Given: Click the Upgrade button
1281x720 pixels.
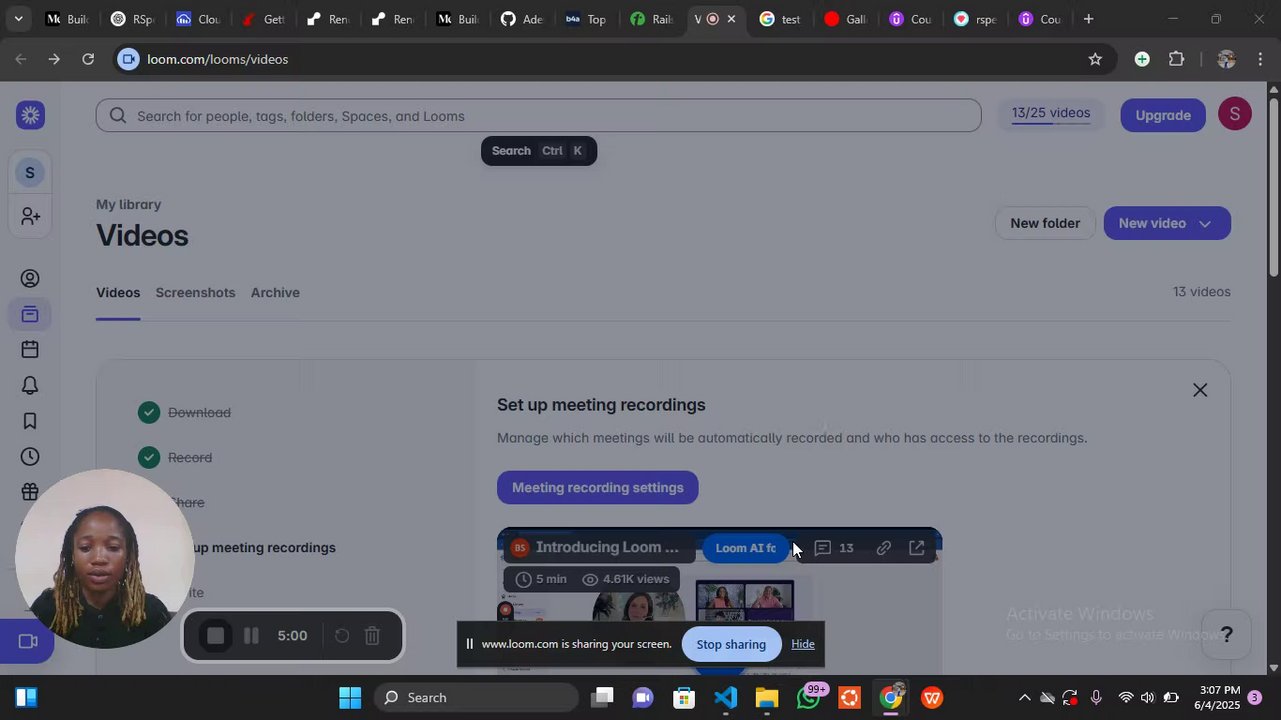Looking at the screenshot, I should point(1163,115).
